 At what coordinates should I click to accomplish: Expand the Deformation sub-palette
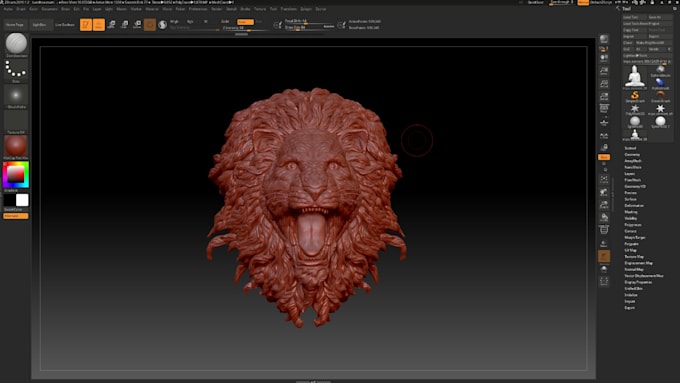(x=634, y=206)
